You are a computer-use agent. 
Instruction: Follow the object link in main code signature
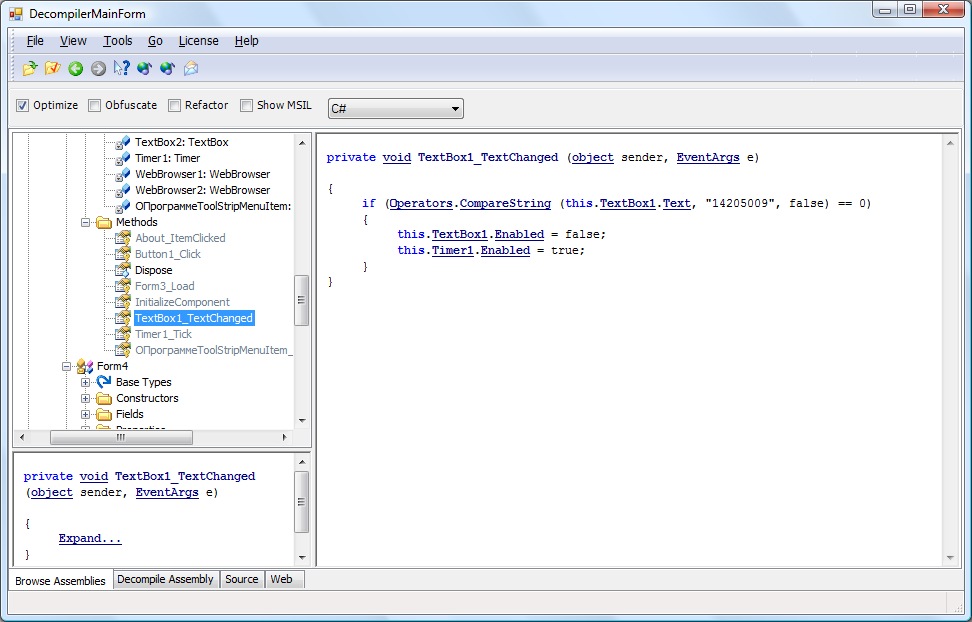(x=593, y=158)
